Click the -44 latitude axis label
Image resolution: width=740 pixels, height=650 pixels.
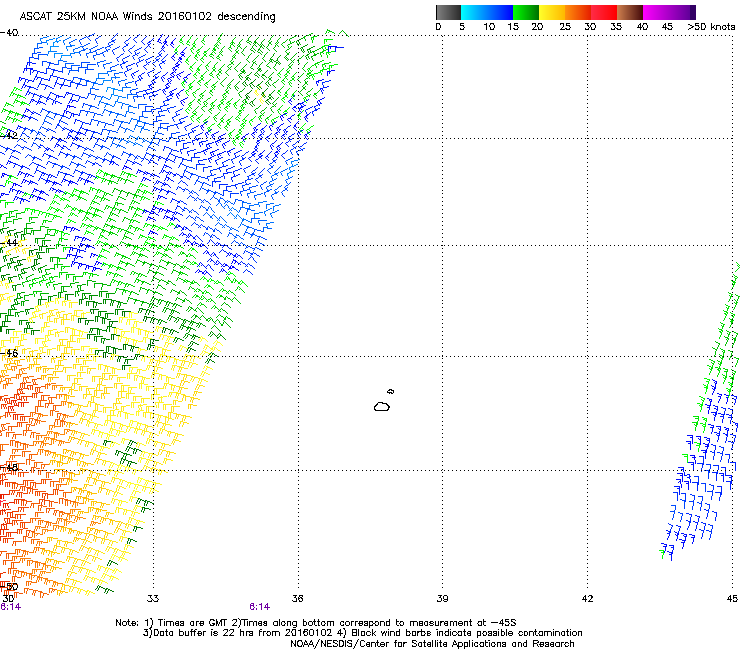[9, 243]
